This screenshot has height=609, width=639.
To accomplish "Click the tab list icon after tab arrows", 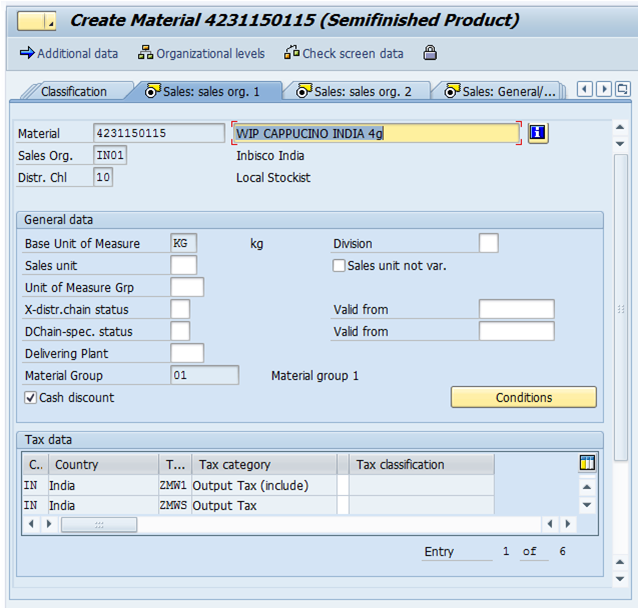I will click(622, 90).
